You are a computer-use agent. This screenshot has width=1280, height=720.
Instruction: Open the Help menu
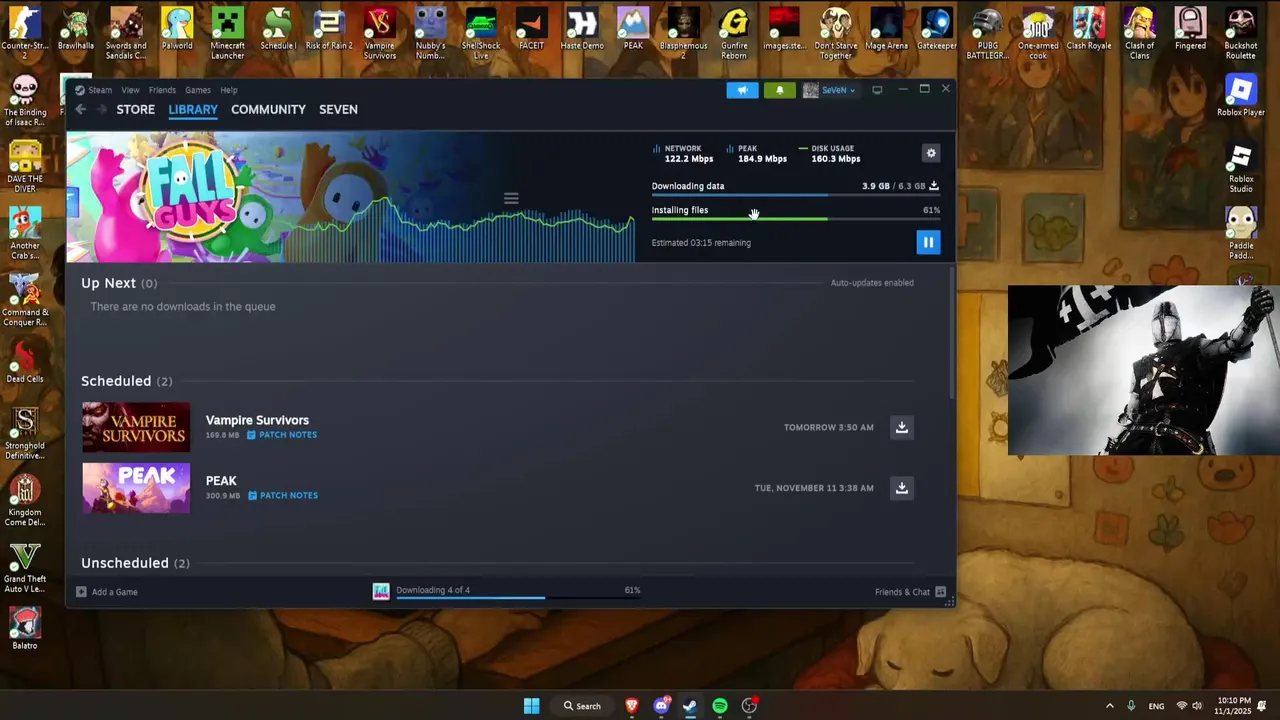point(229,90)
